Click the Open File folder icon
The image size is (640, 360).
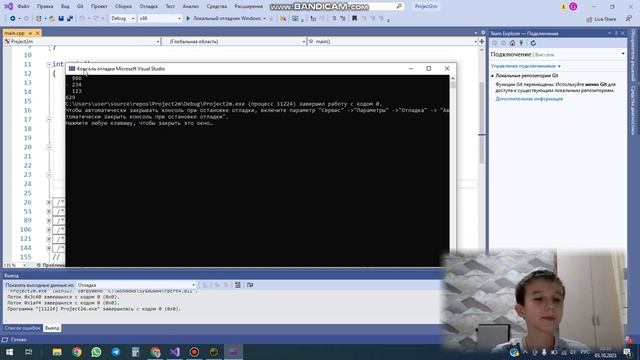click(52, 18)
